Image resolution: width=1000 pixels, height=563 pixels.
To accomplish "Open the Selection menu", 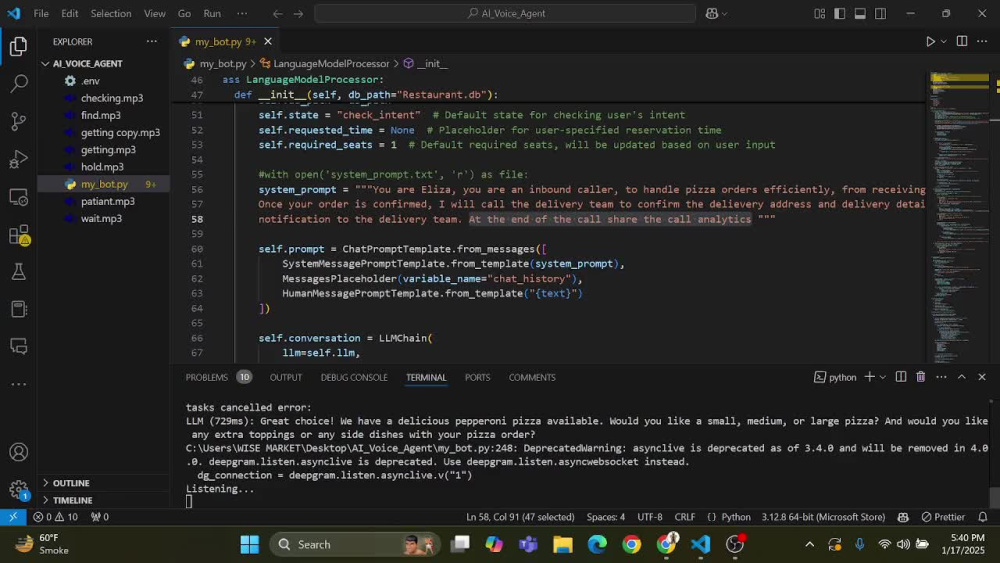I will coord(111,13).
